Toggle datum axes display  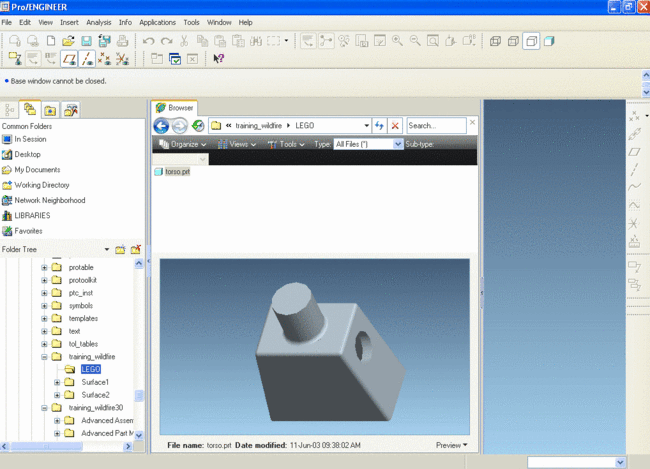click(87, 59)
